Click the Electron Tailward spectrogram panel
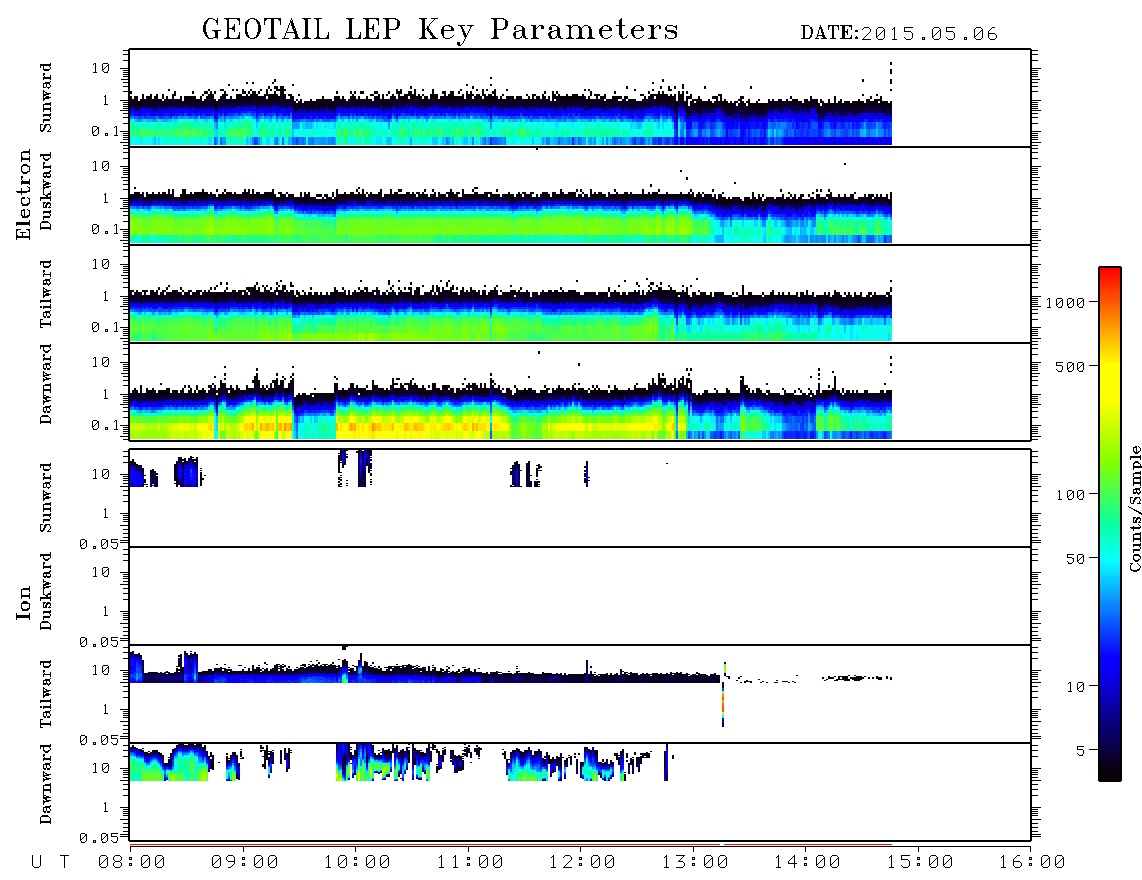This screenshot has height=880, width=1142. pos(580,294)
